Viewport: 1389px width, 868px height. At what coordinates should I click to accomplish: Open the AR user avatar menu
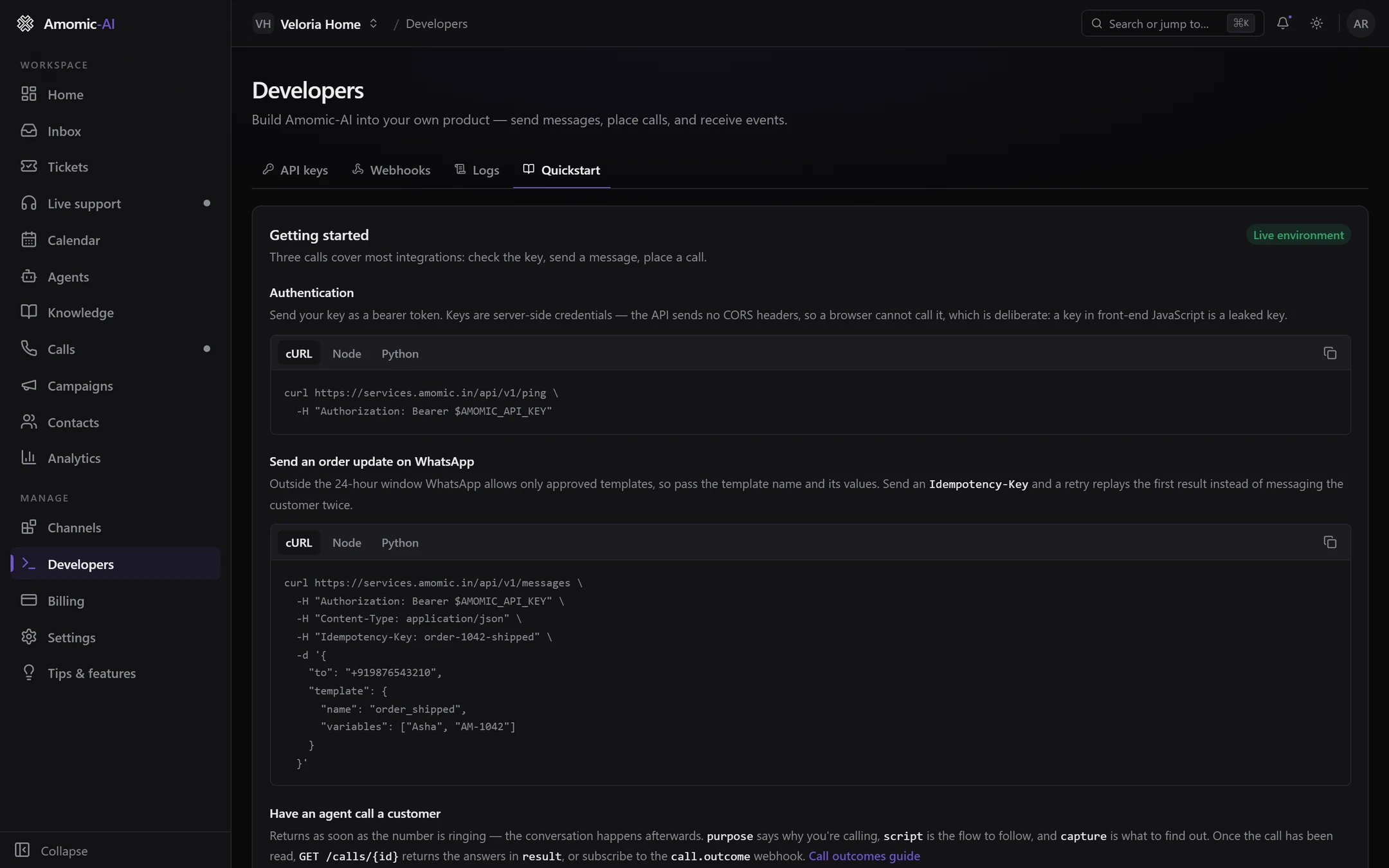coord(1360,24)
